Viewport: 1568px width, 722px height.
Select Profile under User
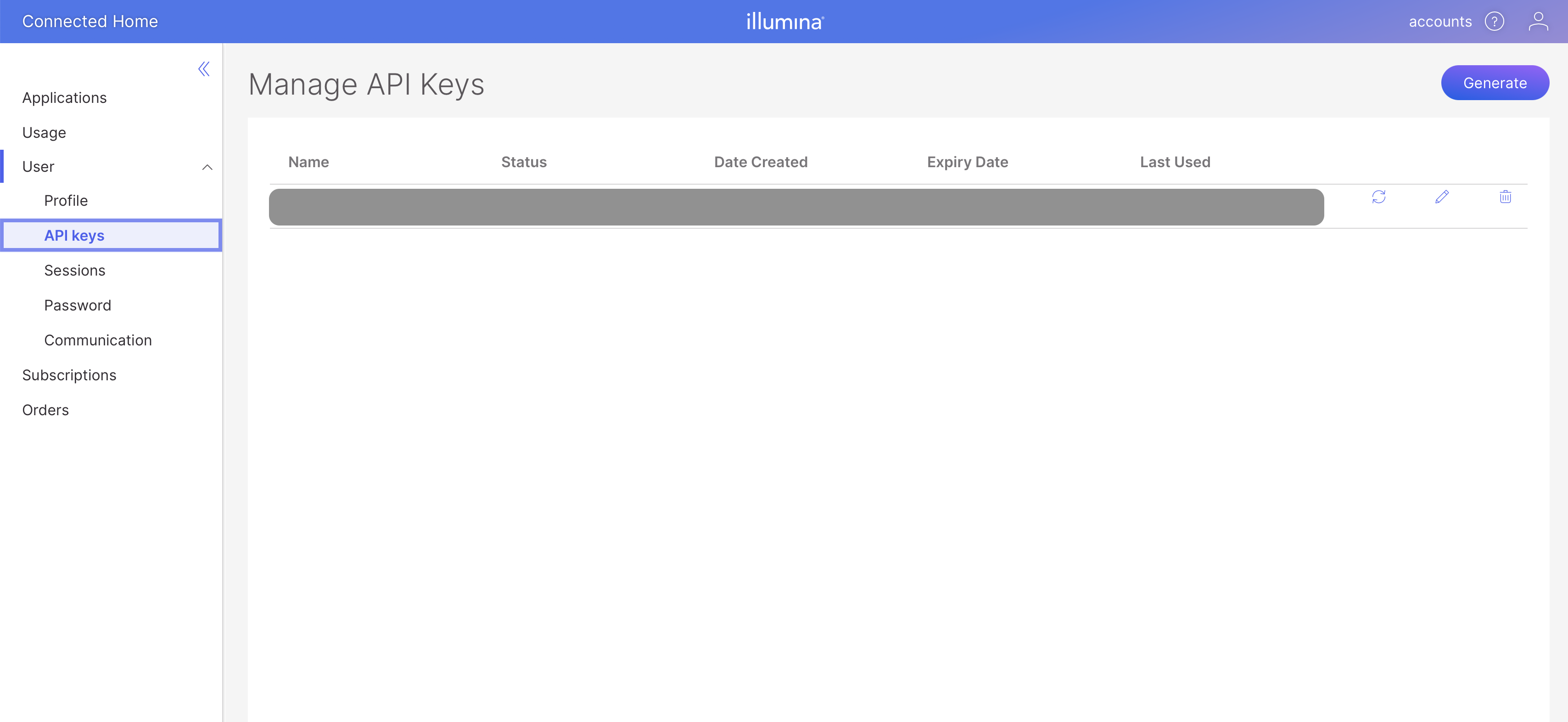coord(66,200)
